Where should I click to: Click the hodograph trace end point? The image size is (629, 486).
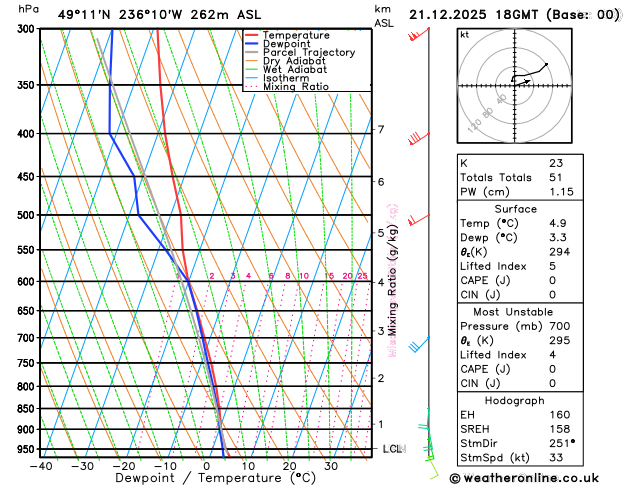pyautogui.click(x=546, y=64)
